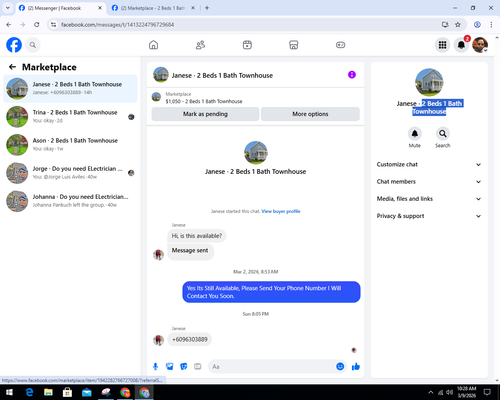Click the +6096303889 message bubble
This screenshot has height=400, width=500.
pyautogui.click(x=190, y=339)
